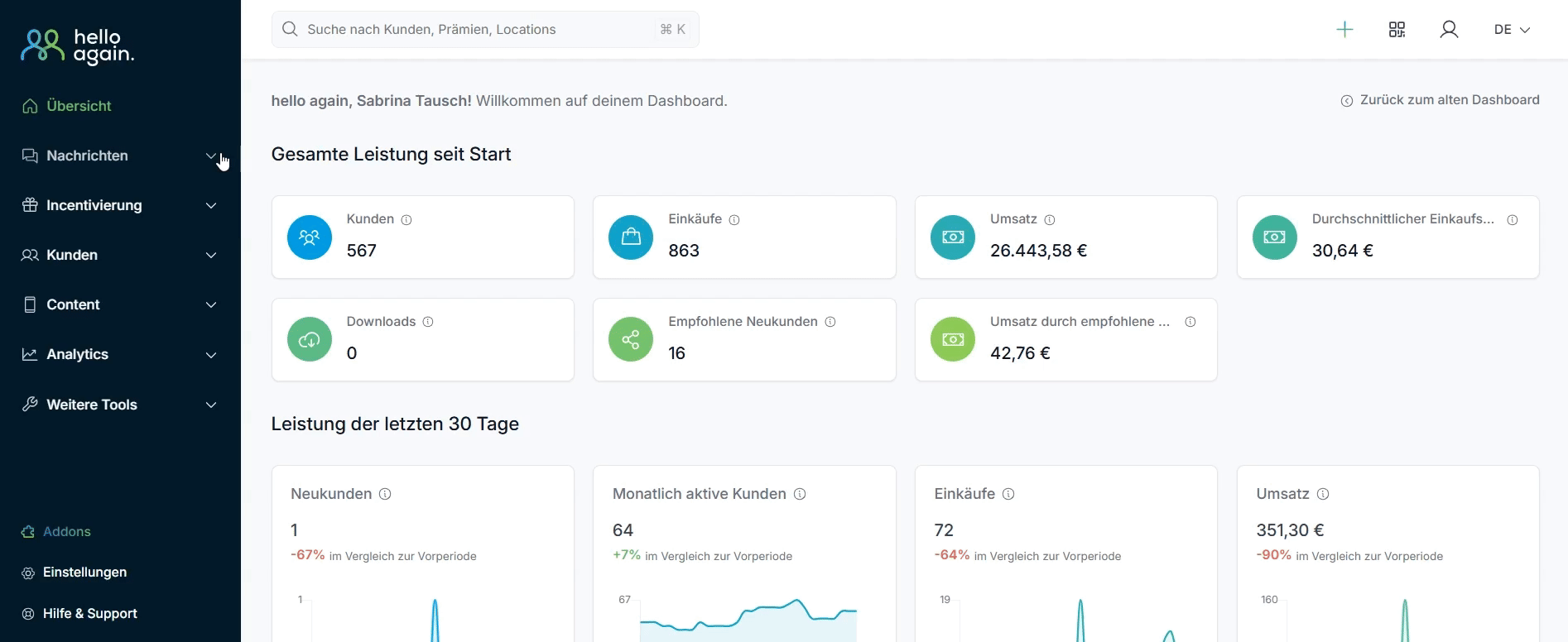Expand the Incentivierung section chevron
The height and width of the screenshot is (642, 1568).
(x=211, y=206)
